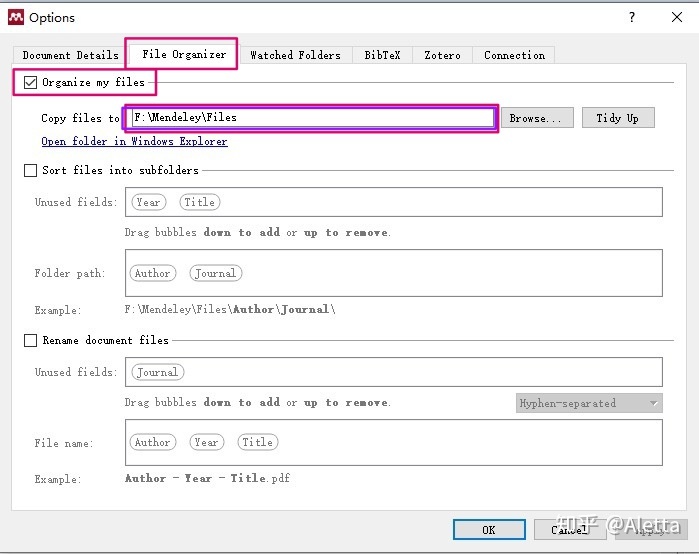Screen dimensions: 699x554
Task: Open the Zotero tab
Action: click(442, 55)
